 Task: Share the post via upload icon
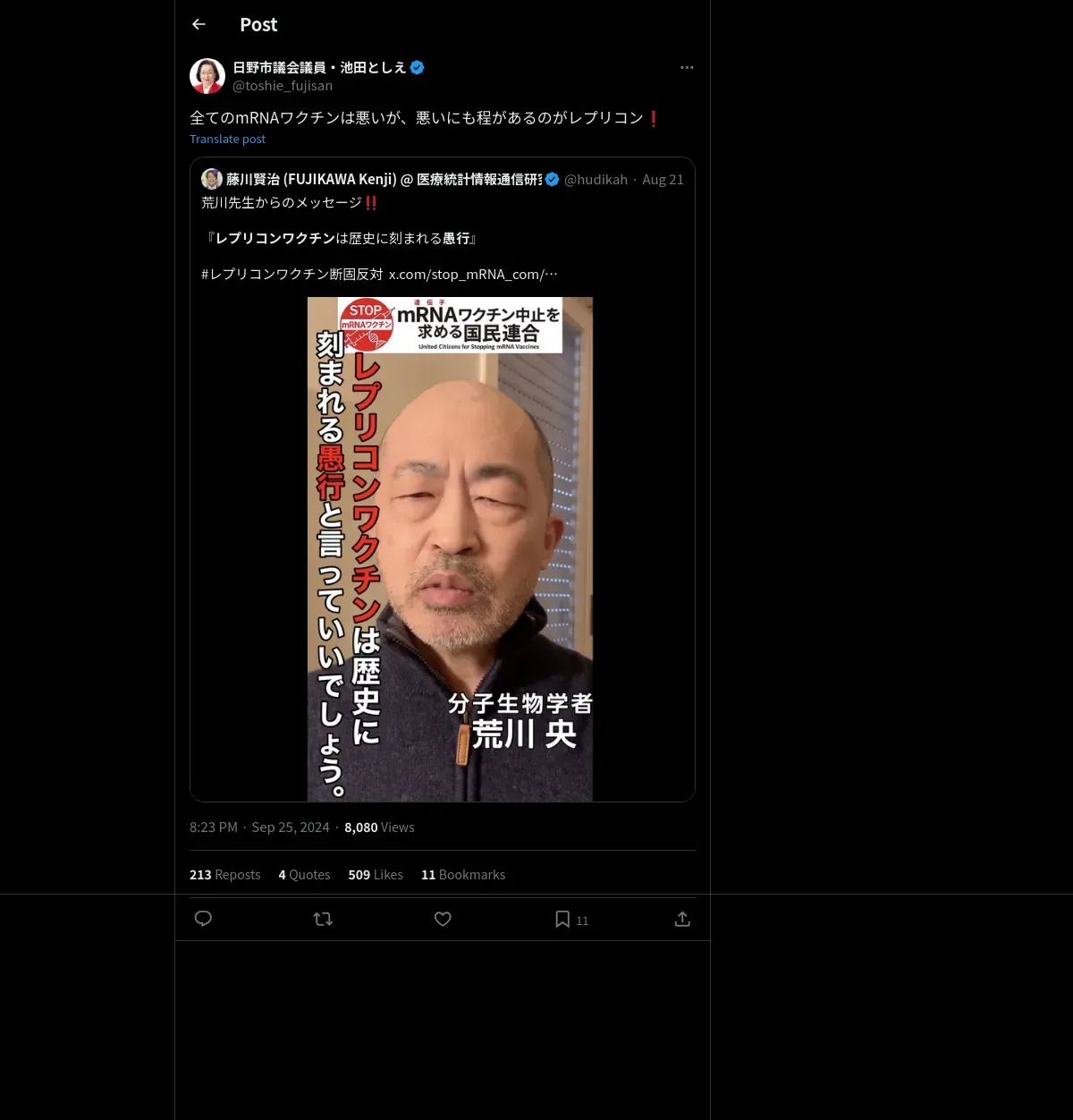click(x=682, y=919)
